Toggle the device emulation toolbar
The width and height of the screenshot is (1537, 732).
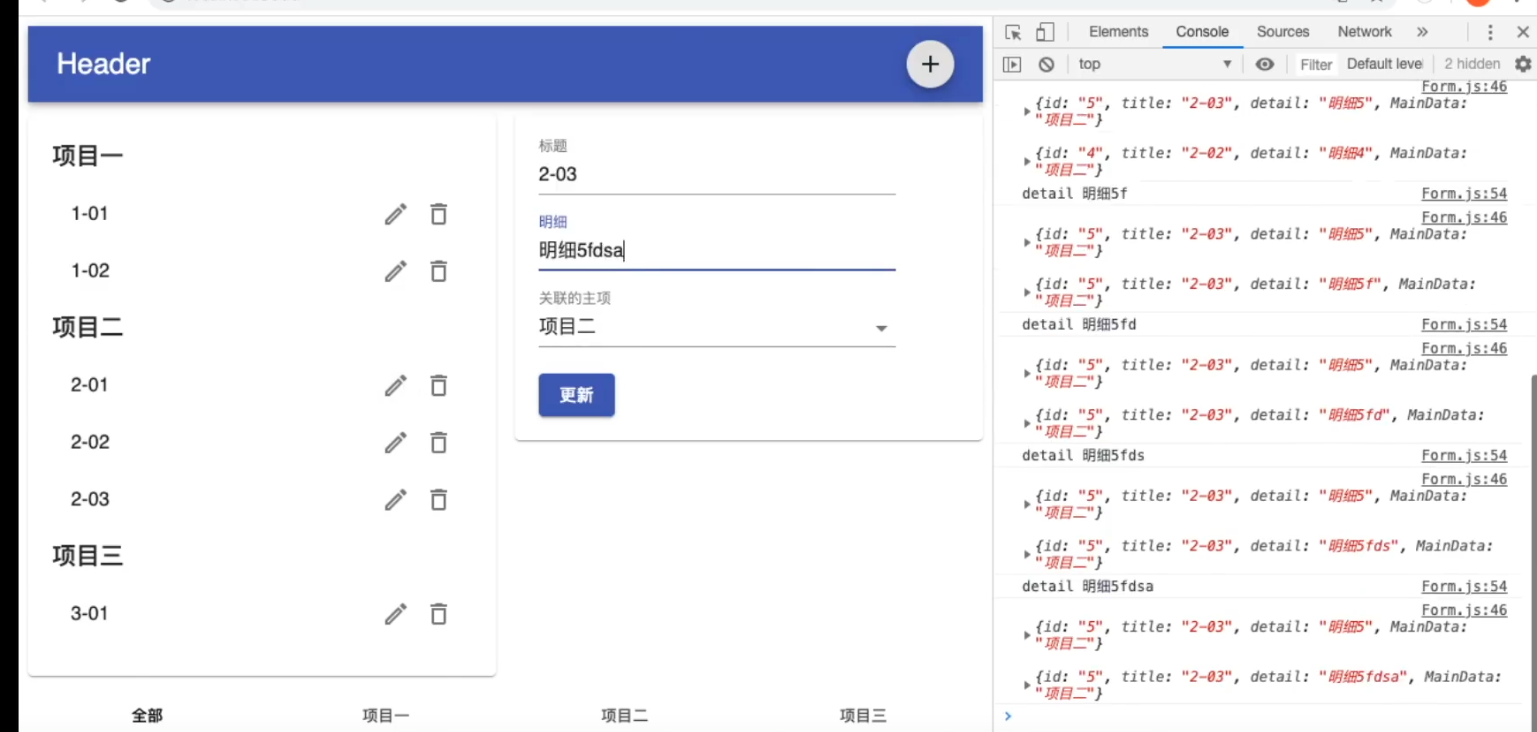click(1042, 32)
